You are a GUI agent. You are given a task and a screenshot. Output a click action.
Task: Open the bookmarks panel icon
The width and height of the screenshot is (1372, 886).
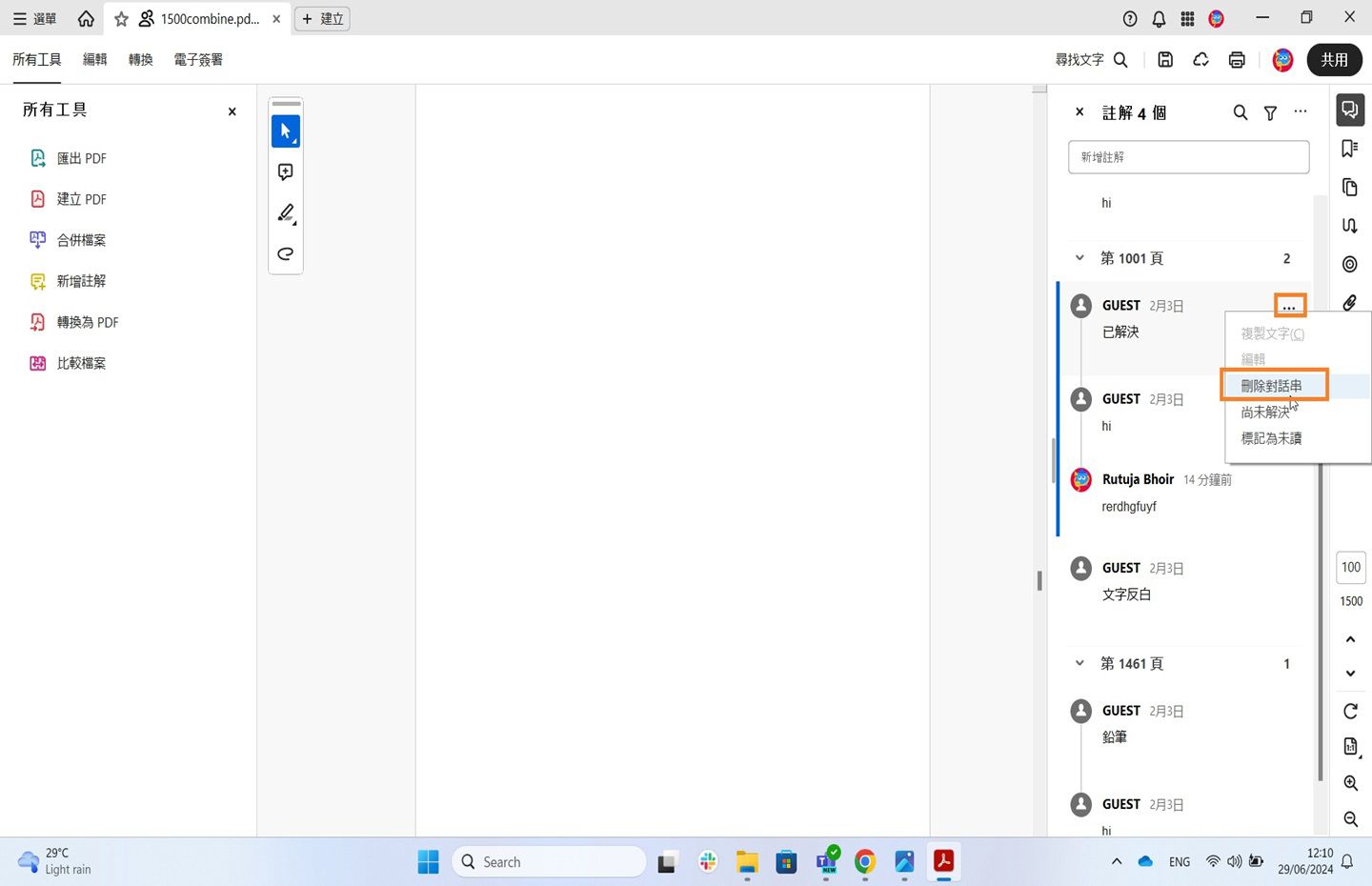(x=1349, y=149)
